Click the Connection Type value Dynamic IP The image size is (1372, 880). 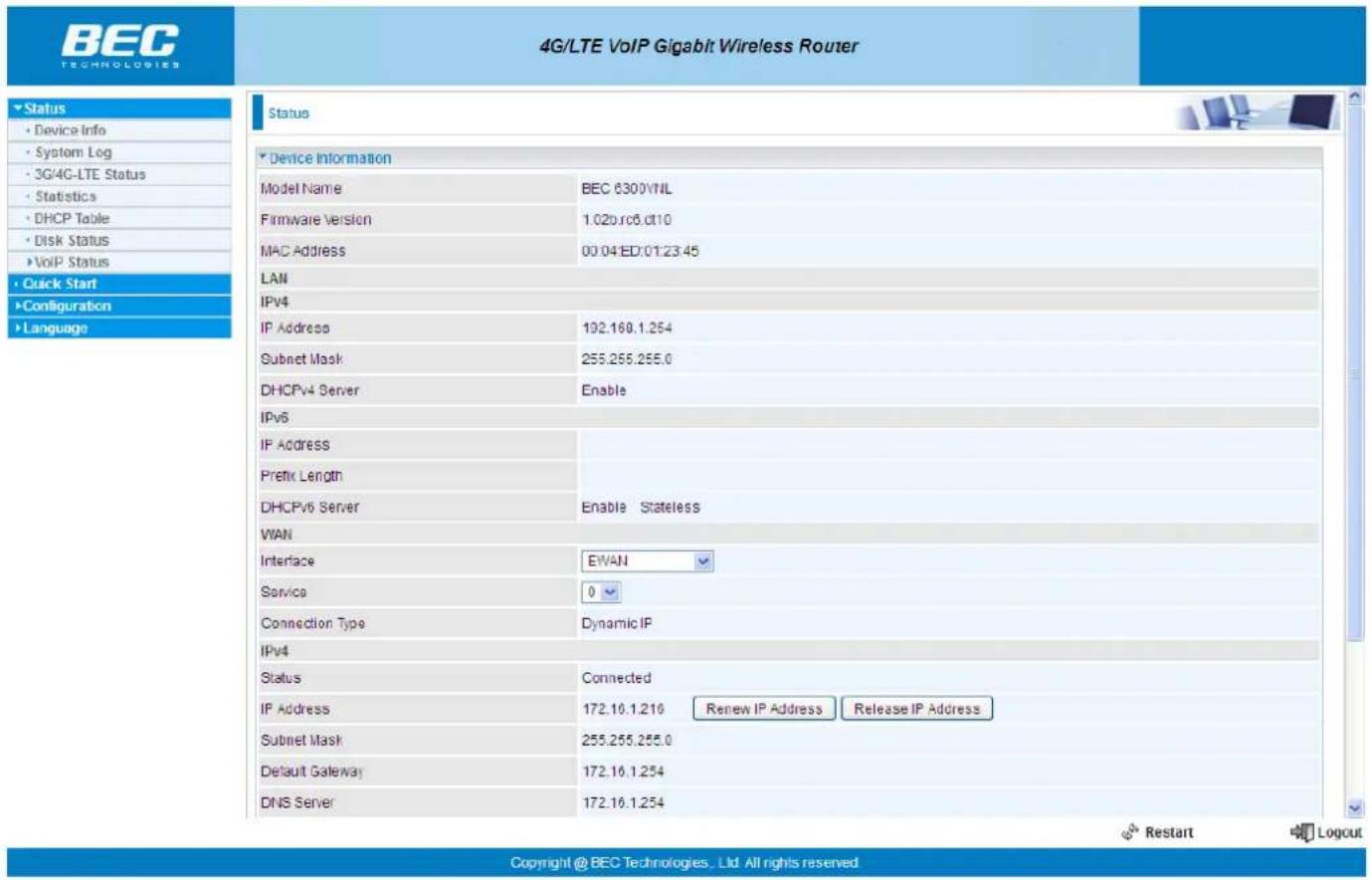[617, 623]
